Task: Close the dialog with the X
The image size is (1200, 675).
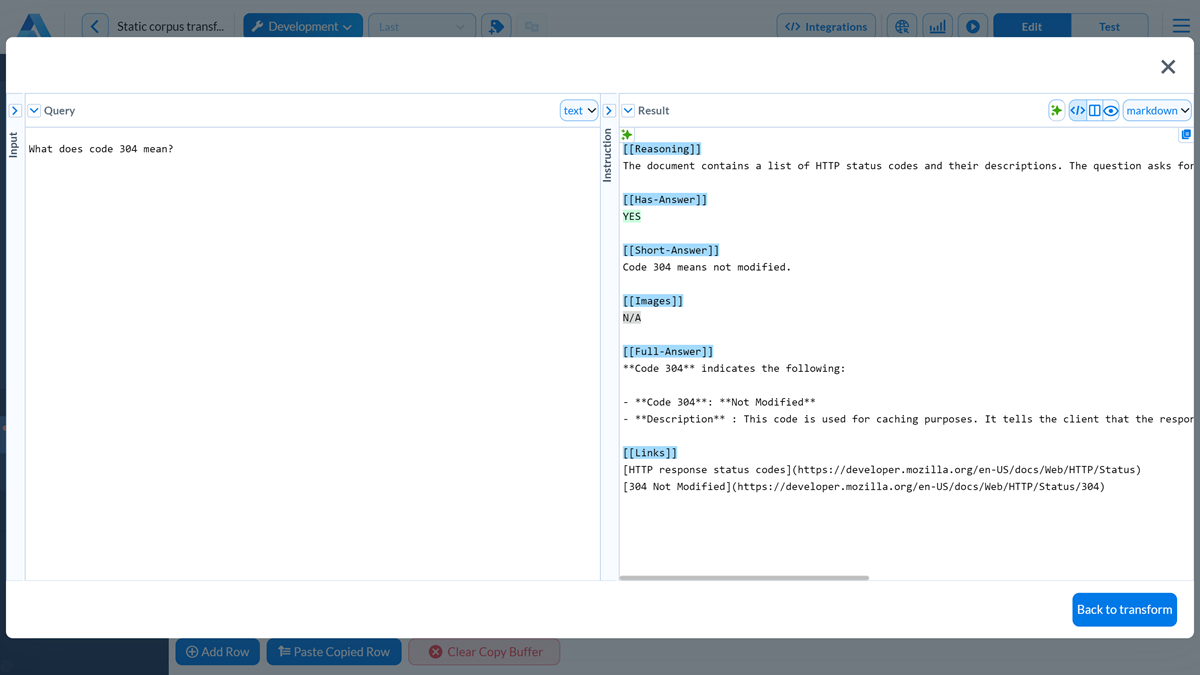Action: (x=1167, y=67)
